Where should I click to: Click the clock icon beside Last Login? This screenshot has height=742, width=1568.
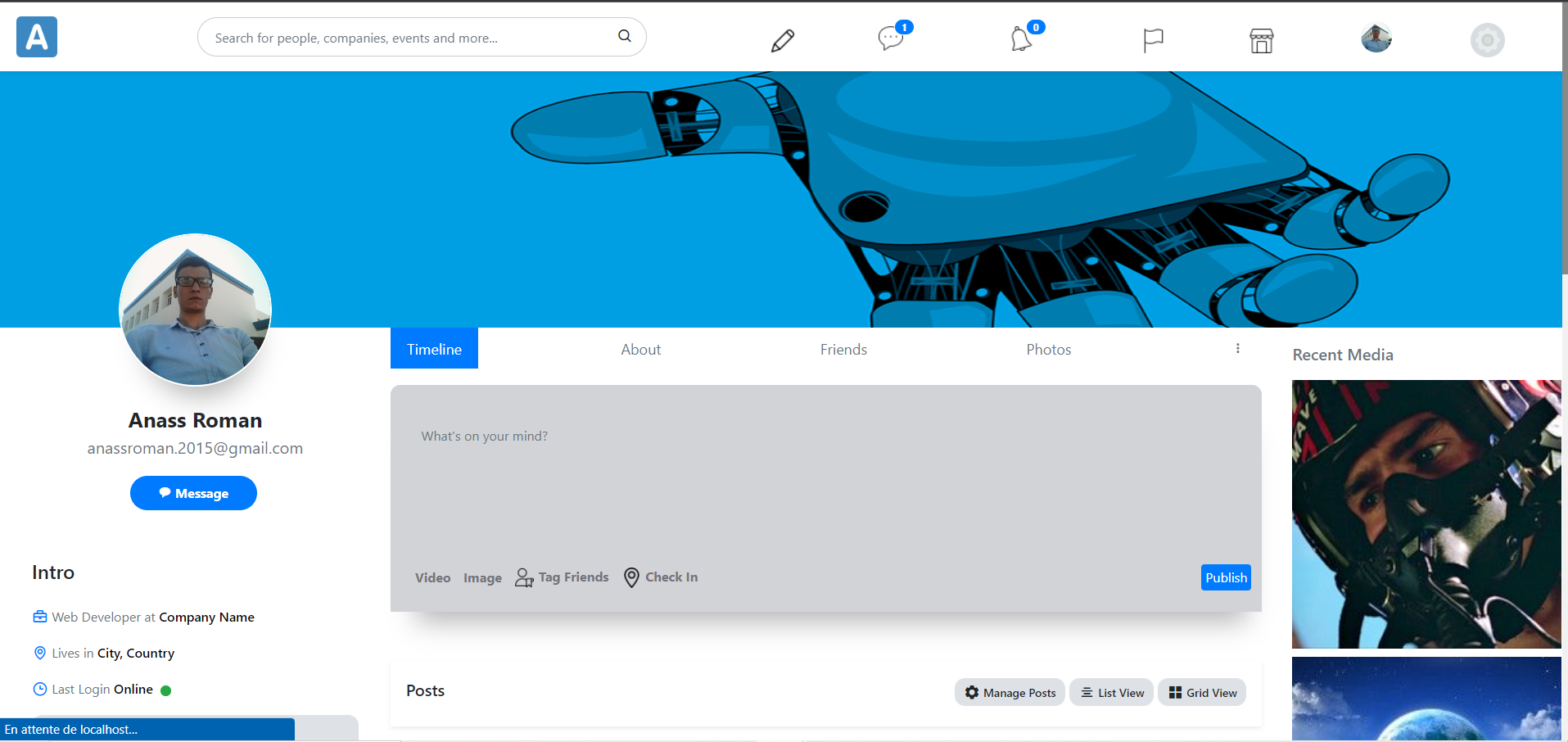click(x=40, y=689)
